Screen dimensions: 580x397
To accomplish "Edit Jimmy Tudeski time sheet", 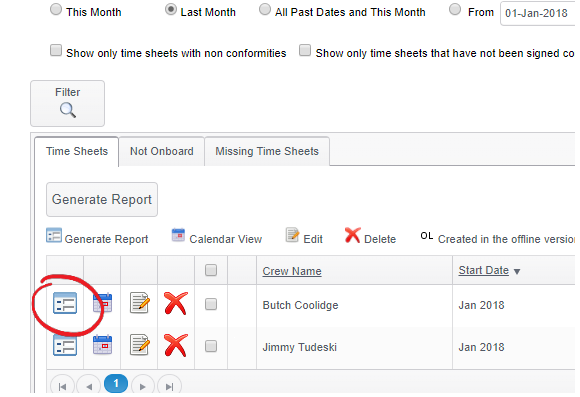I will click(x=139, y=345).
